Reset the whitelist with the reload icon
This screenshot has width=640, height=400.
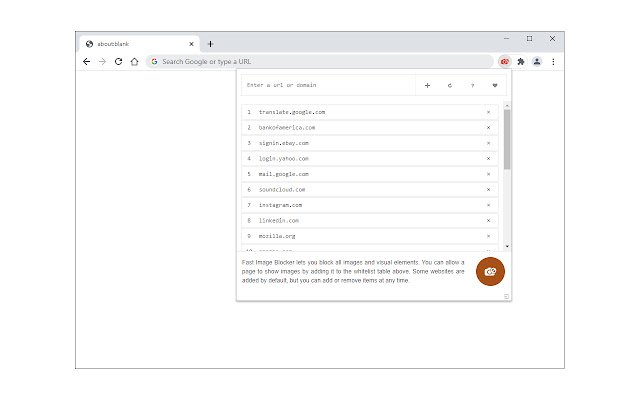(x=450, y=85)
